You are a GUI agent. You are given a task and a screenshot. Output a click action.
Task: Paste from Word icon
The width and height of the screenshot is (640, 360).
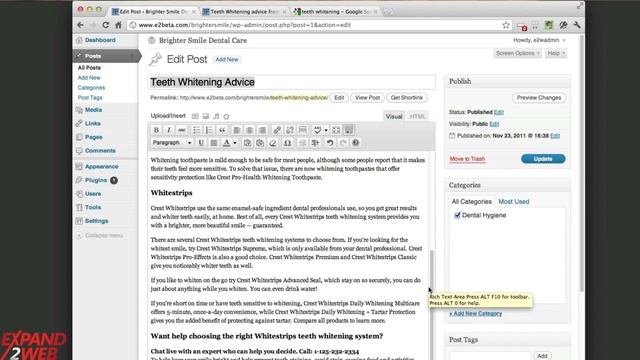[x=260, y=142]
